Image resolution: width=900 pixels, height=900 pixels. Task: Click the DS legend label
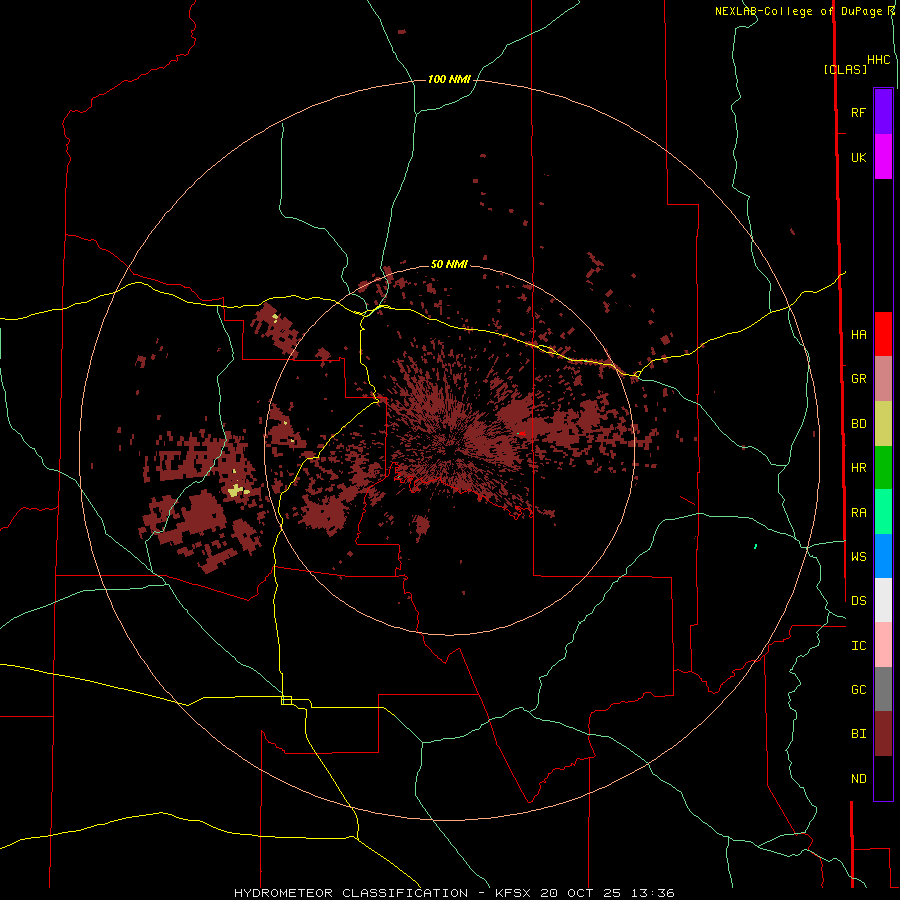point(858,601)
